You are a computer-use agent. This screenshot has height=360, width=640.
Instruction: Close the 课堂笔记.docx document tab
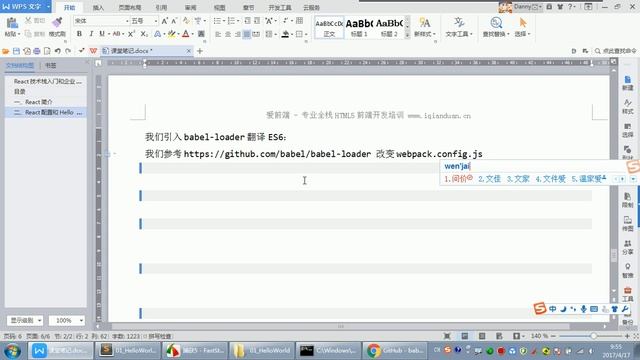(x=189, y=51)
